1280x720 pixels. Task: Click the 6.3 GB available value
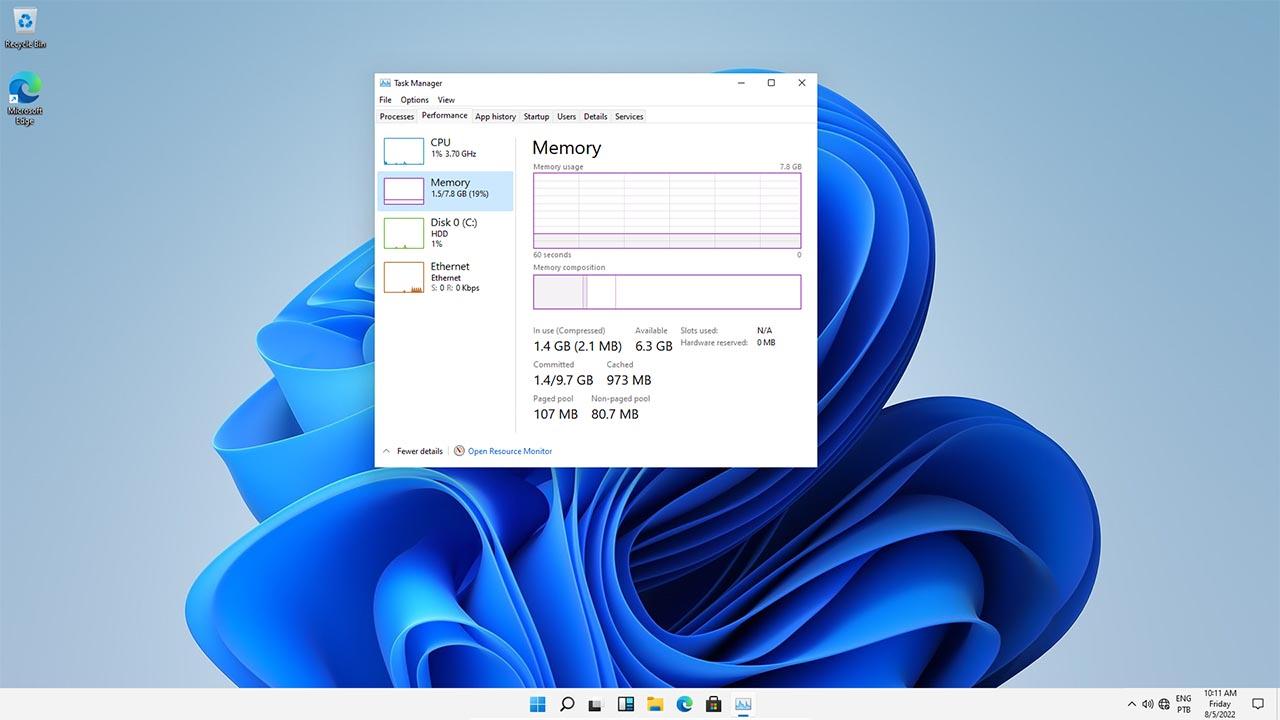[654, 346]
